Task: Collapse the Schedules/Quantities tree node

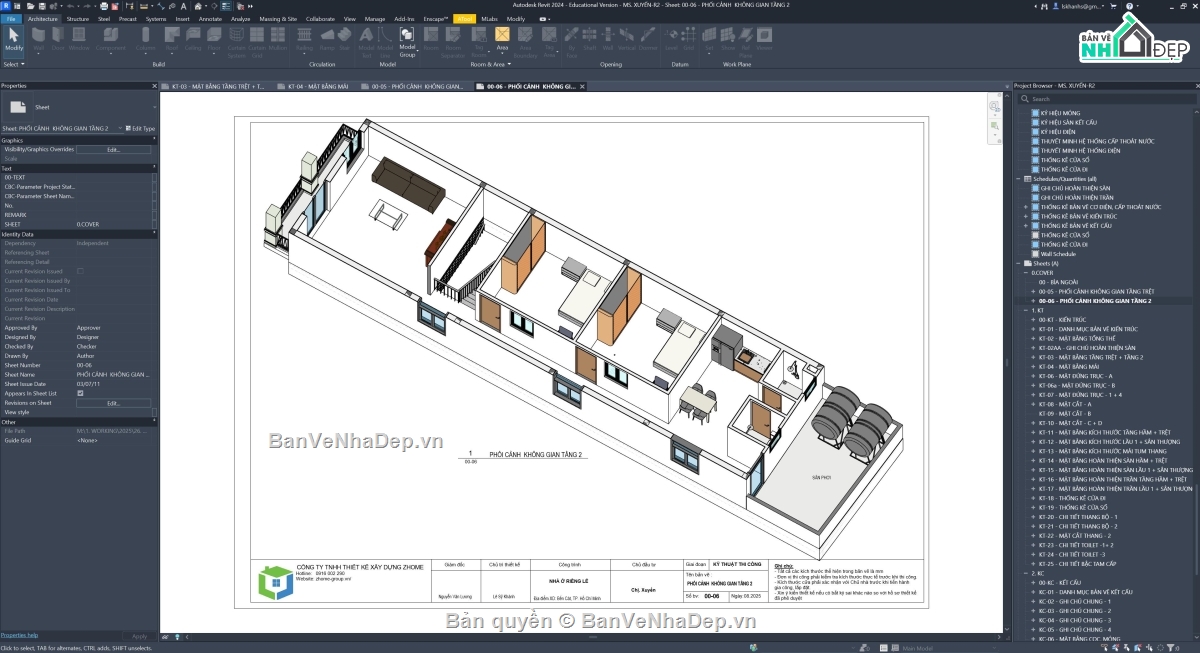Action: point(1018,178)
